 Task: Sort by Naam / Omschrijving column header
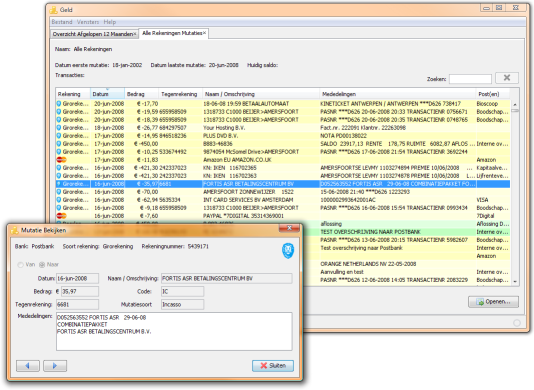[x=261, y=94]
